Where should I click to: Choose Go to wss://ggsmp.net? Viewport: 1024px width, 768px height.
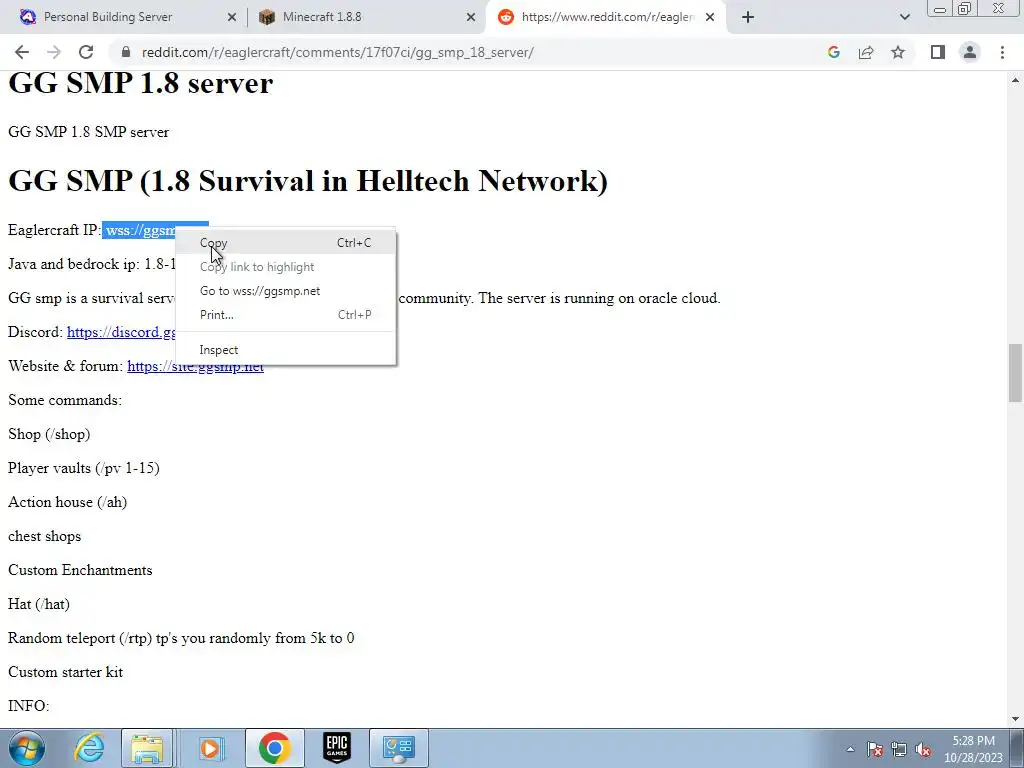[285, 291]
